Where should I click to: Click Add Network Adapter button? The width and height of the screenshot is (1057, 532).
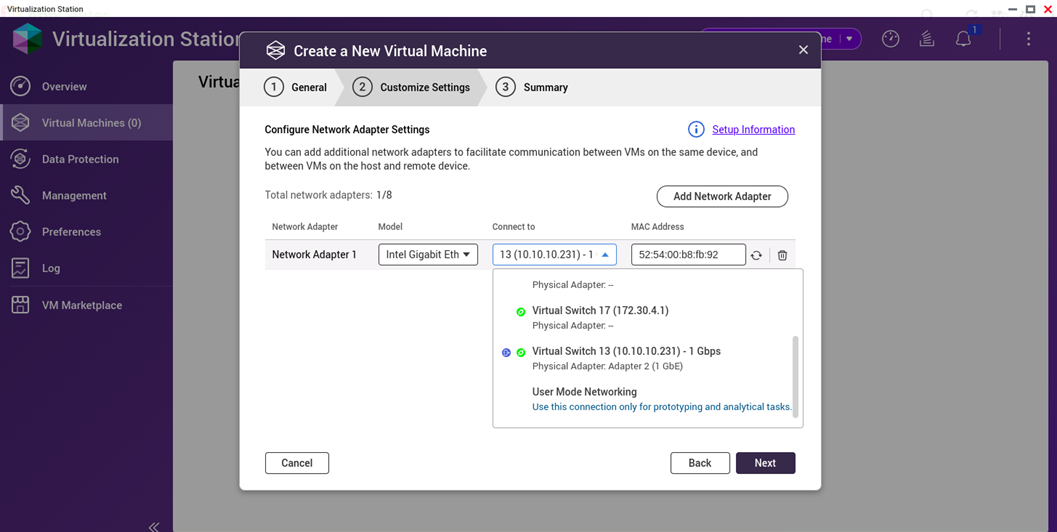(722, 196)
